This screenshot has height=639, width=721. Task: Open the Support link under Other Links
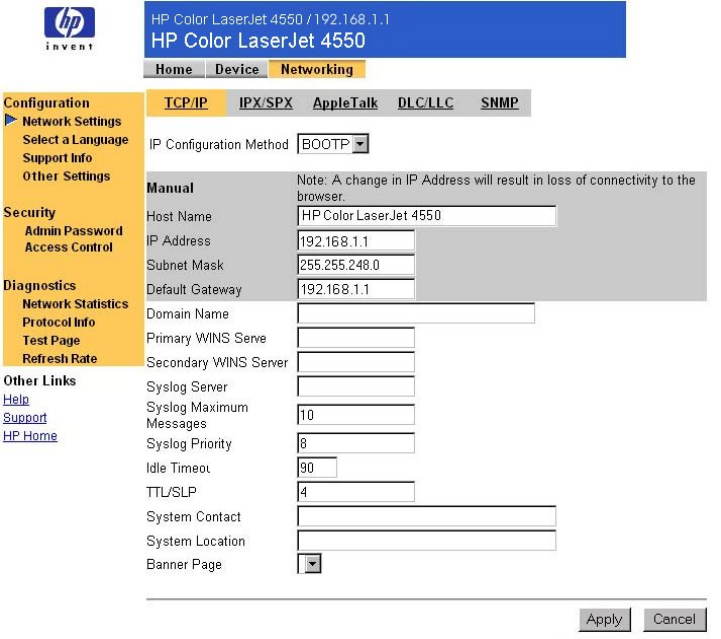pyautogui.click(x=25, y=417)
